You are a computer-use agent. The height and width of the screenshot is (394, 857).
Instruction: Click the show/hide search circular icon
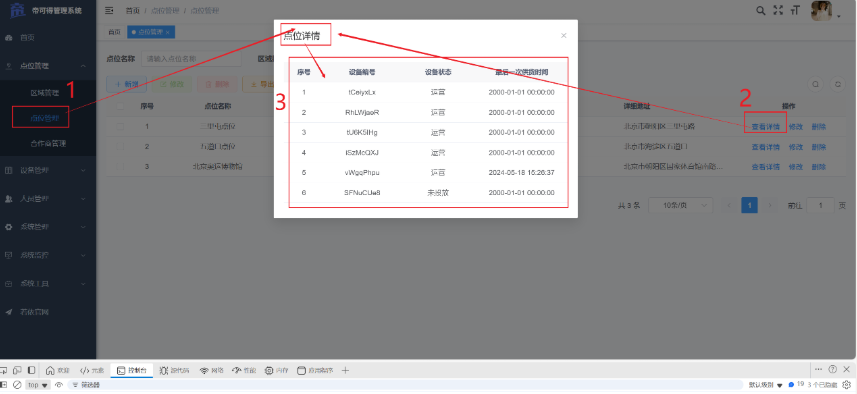815,84
